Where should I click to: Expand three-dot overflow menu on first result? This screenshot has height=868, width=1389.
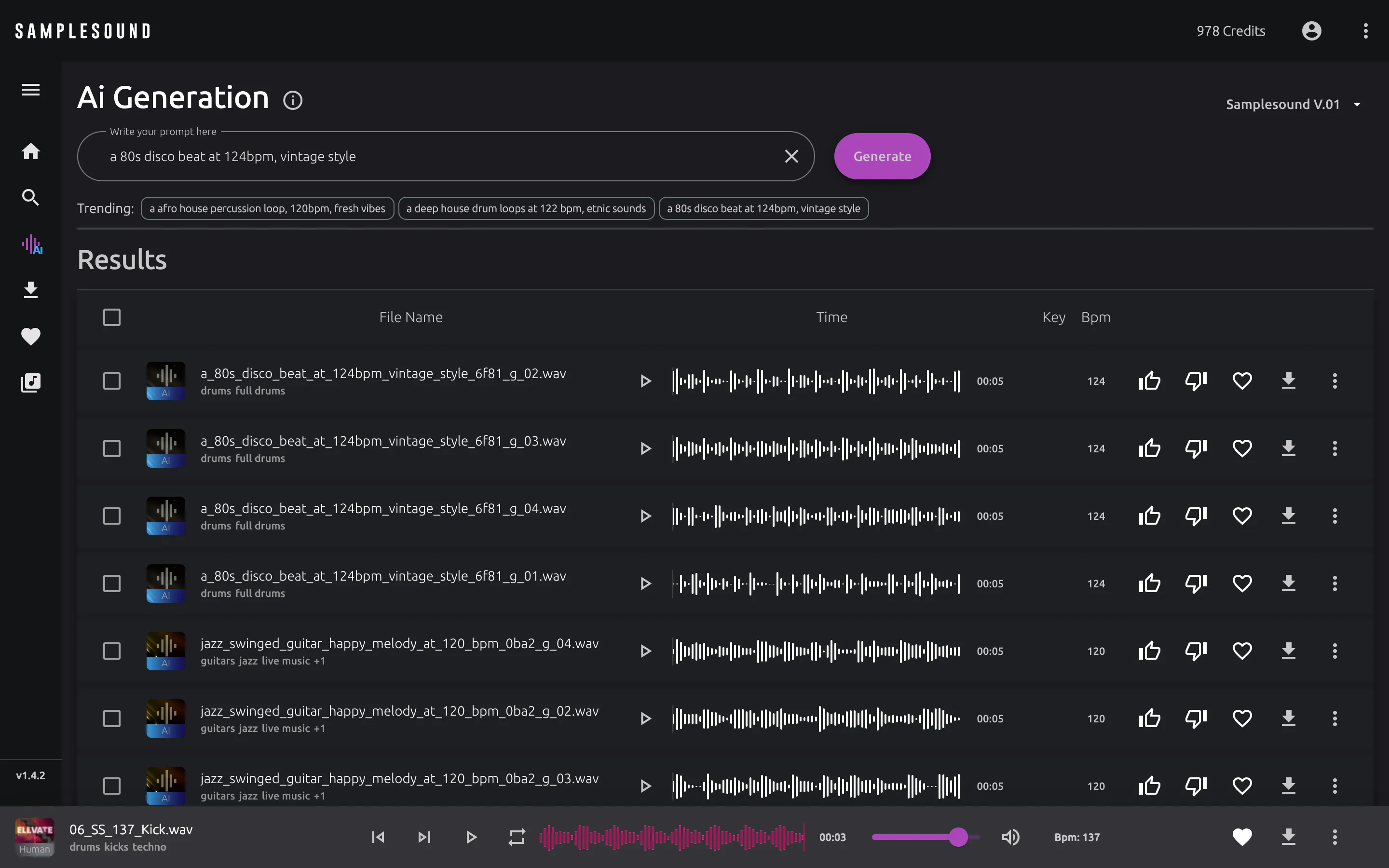tap(1335, 380)
